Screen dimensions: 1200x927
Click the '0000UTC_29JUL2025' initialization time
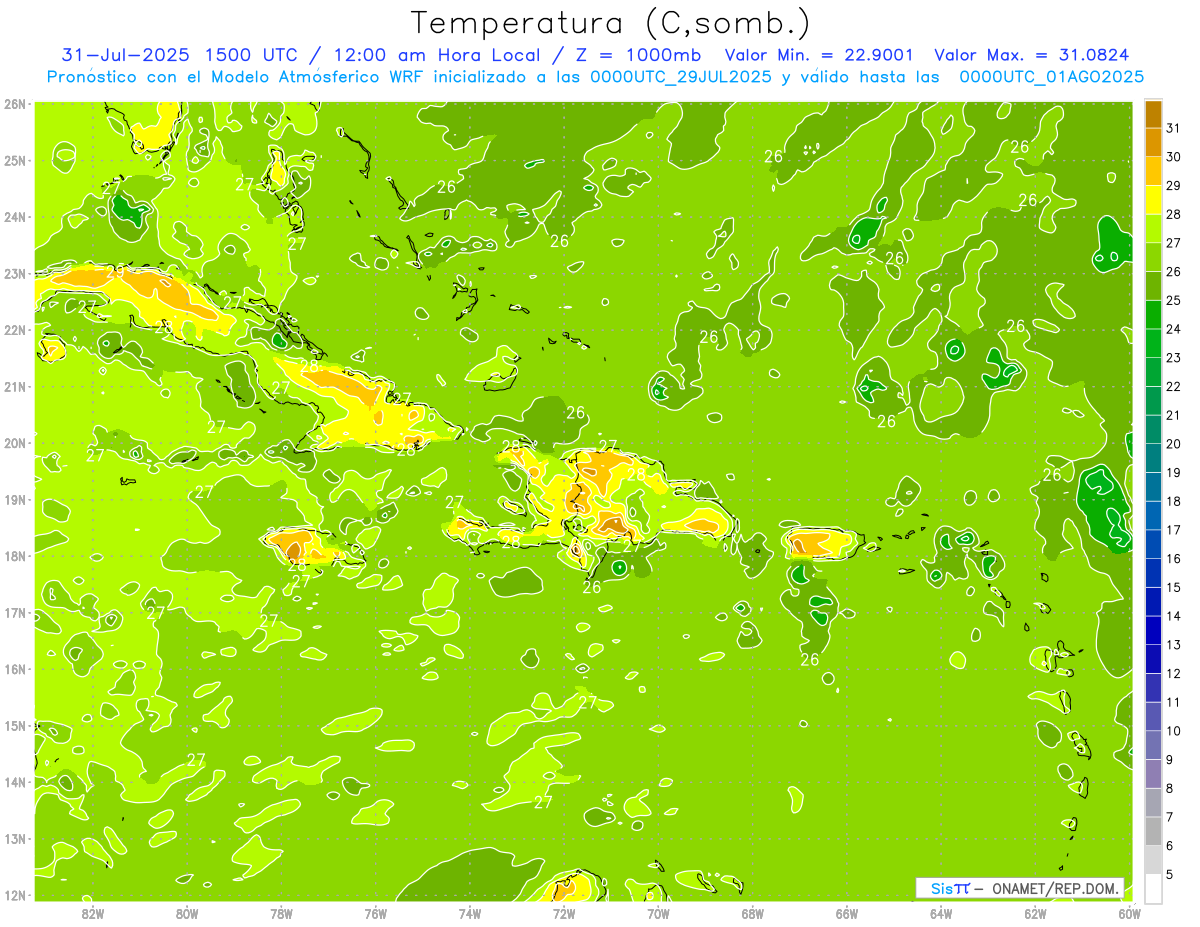point(682,77)
